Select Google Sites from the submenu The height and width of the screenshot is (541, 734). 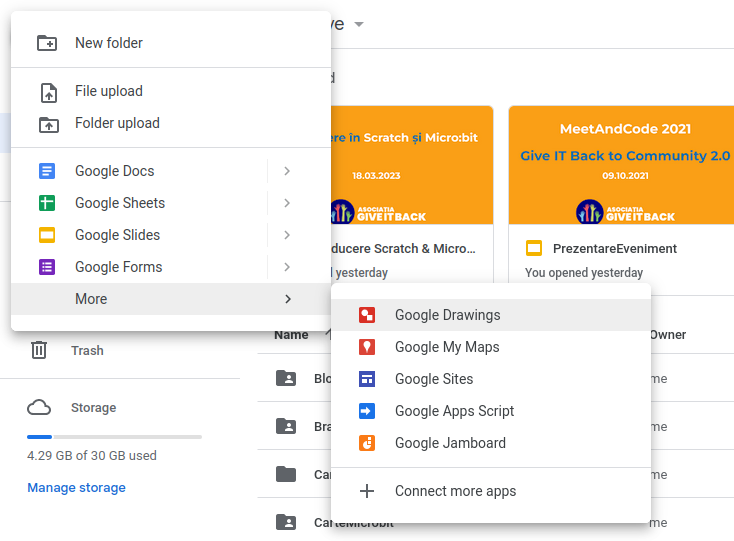pyautogui.click(x=434, y=379)
